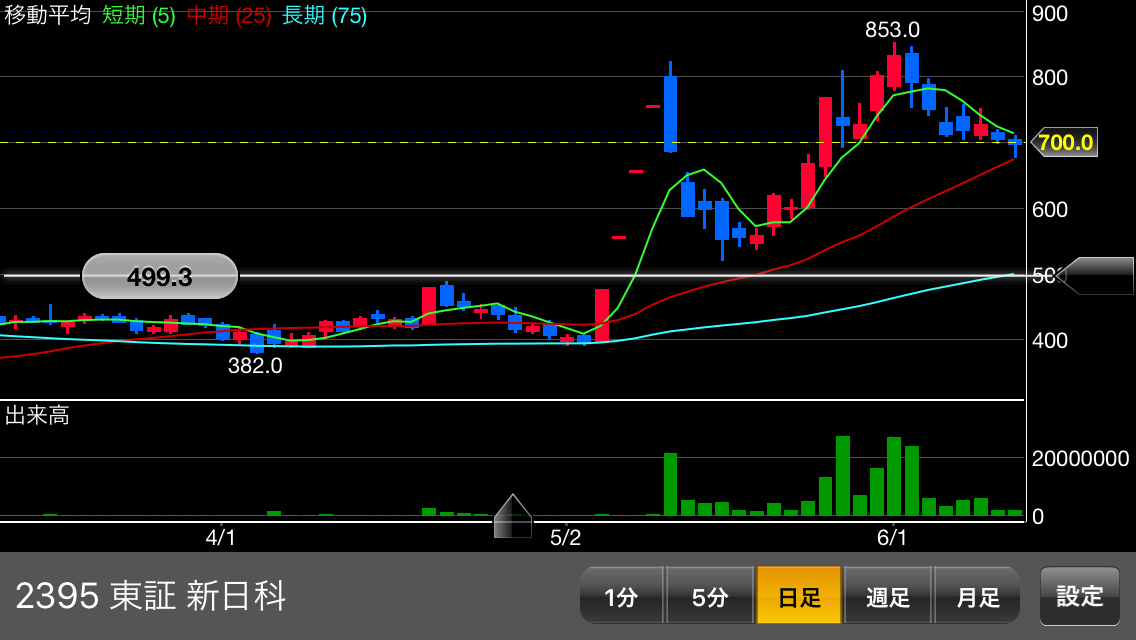Select the 日足 daily chart tab
The height and width of the screenshot is (640, 1136).
[x=799, y=596]
